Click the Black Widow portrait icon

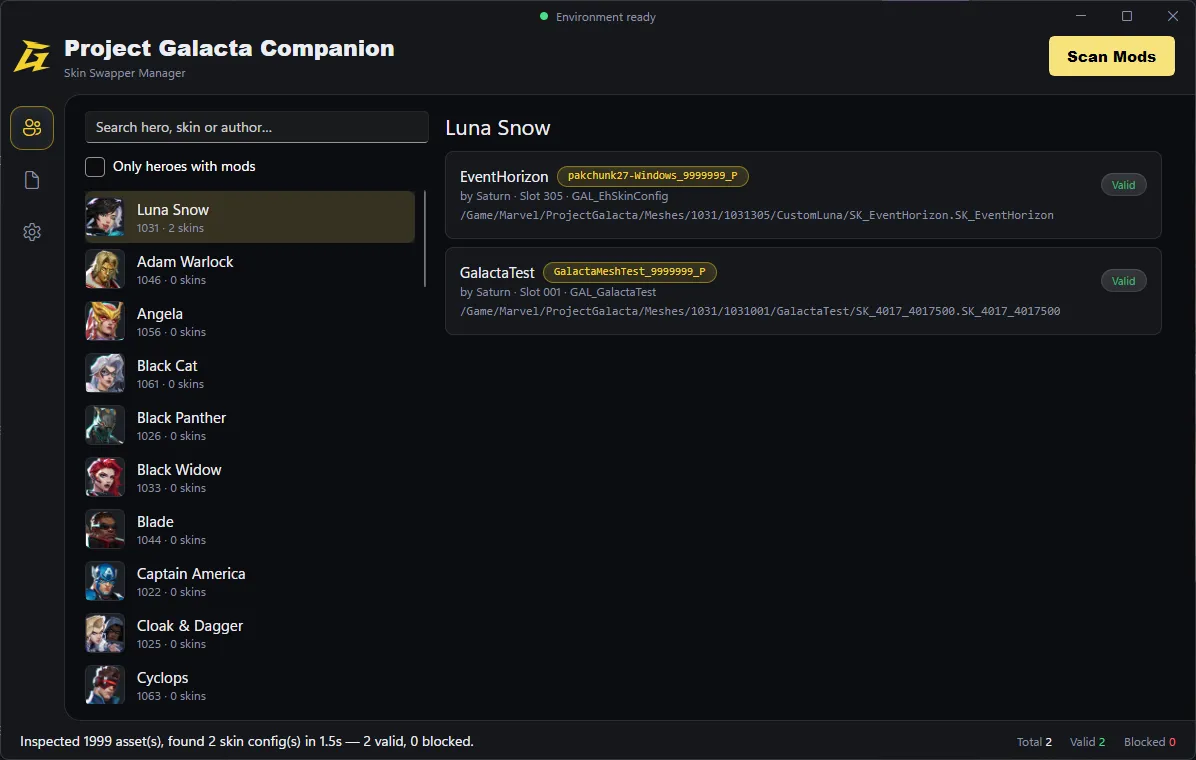pyautogui.click(x=104, y=477)
